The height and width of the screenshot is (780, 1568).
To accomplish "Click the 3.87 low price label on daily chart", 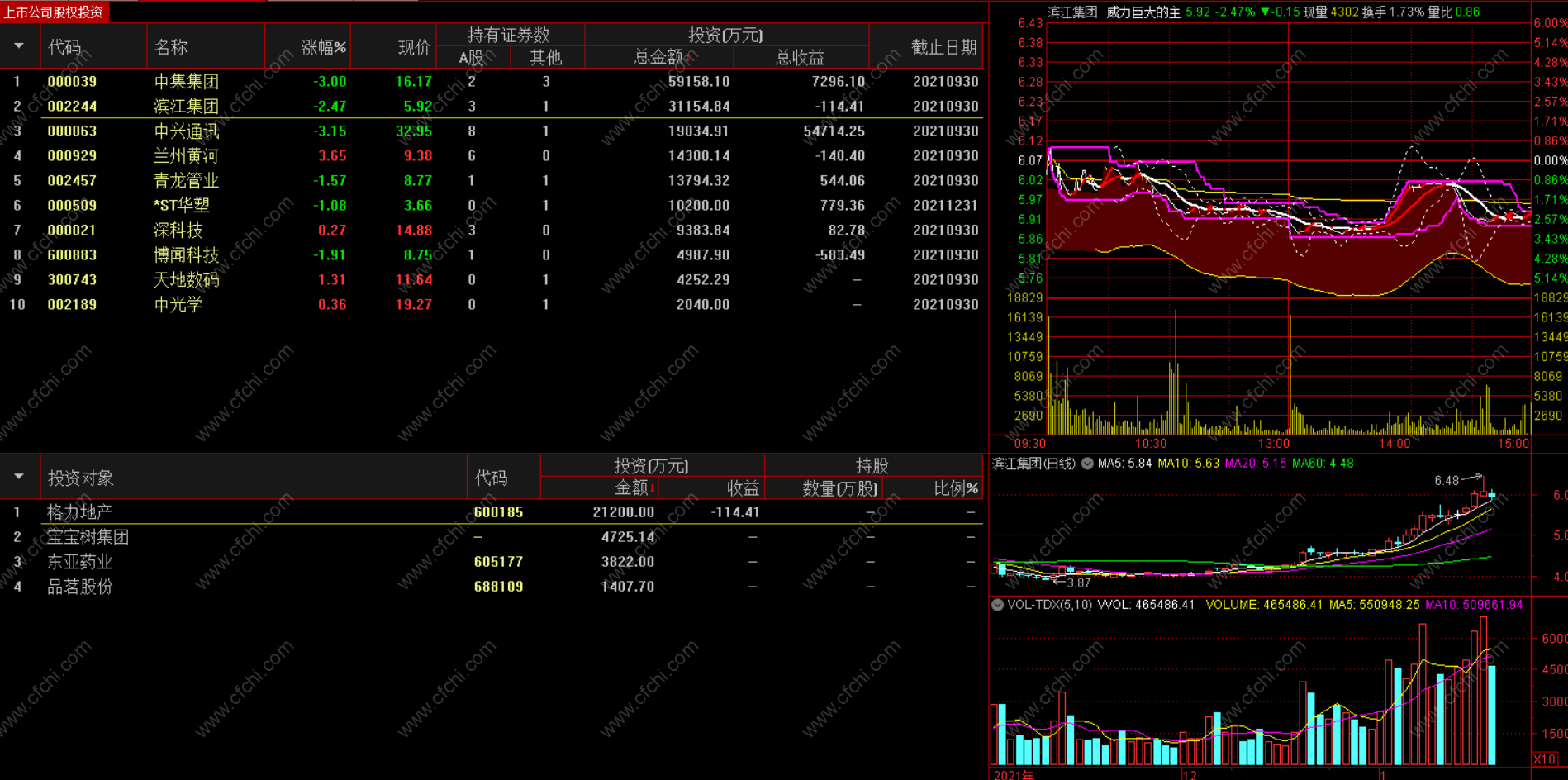I will click(1079, 583).
